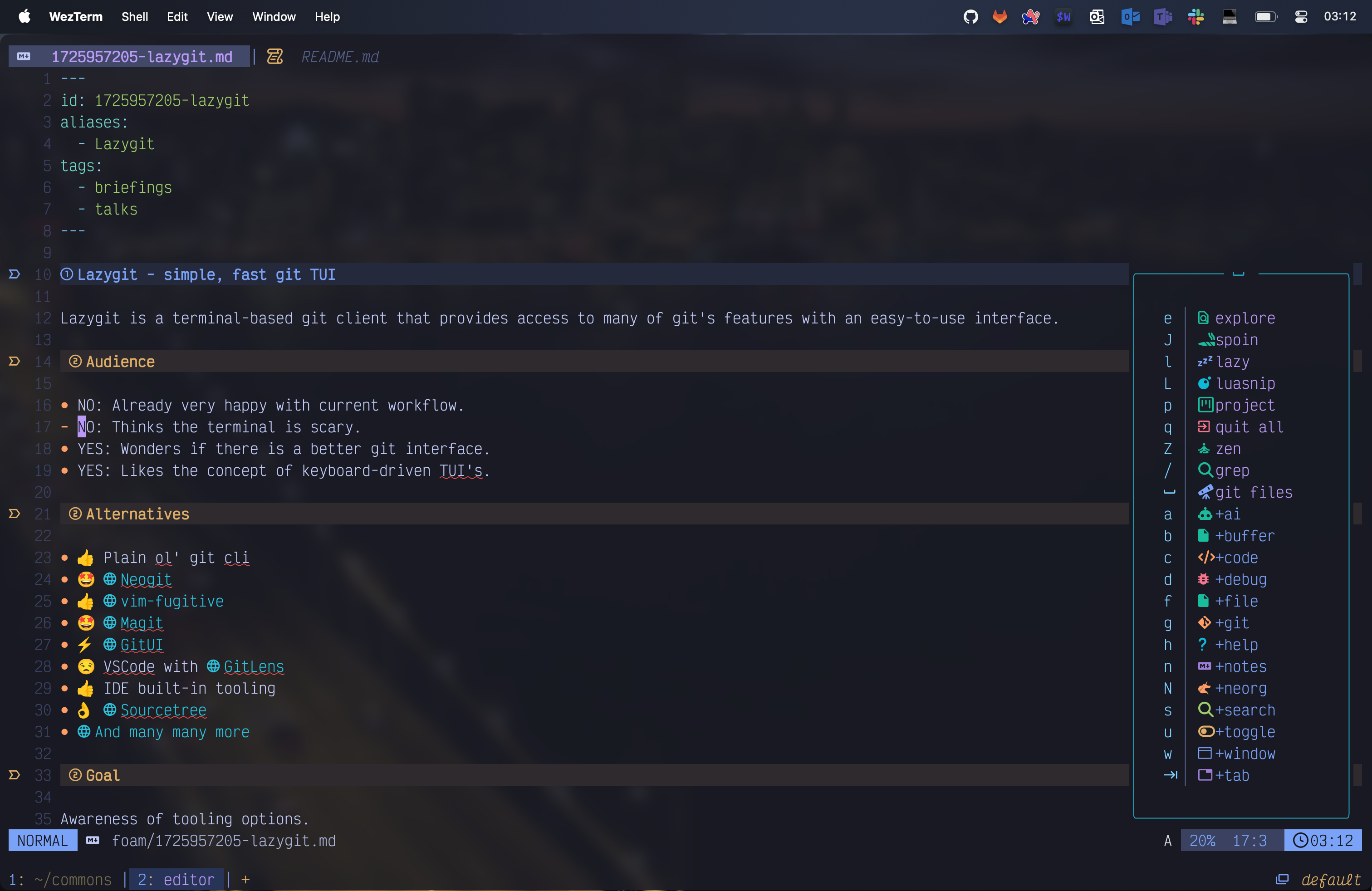Click the +git diamond icon
The width and height of the screenshot is (1372, 891).
[x=1204, y=623]
